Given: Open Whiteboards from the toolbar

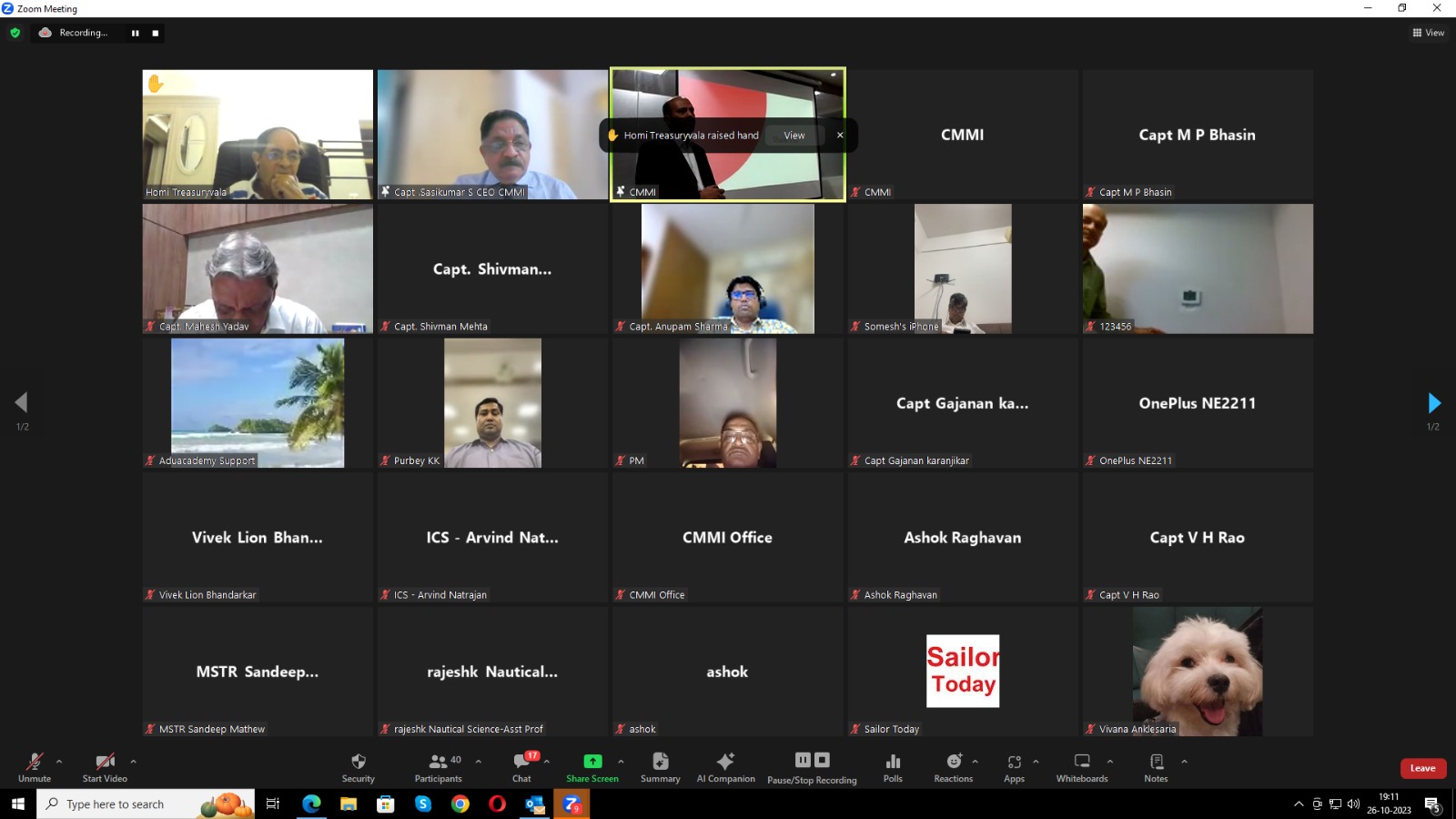Looking at the screenshot, I should (1082, 762).
